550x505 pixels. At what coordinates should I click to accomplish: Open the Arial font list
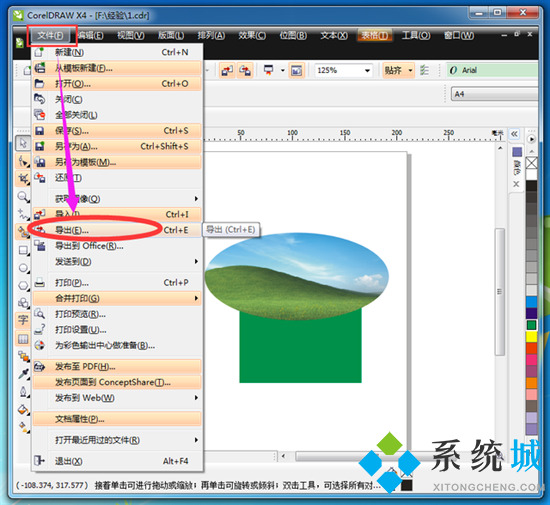492,70
